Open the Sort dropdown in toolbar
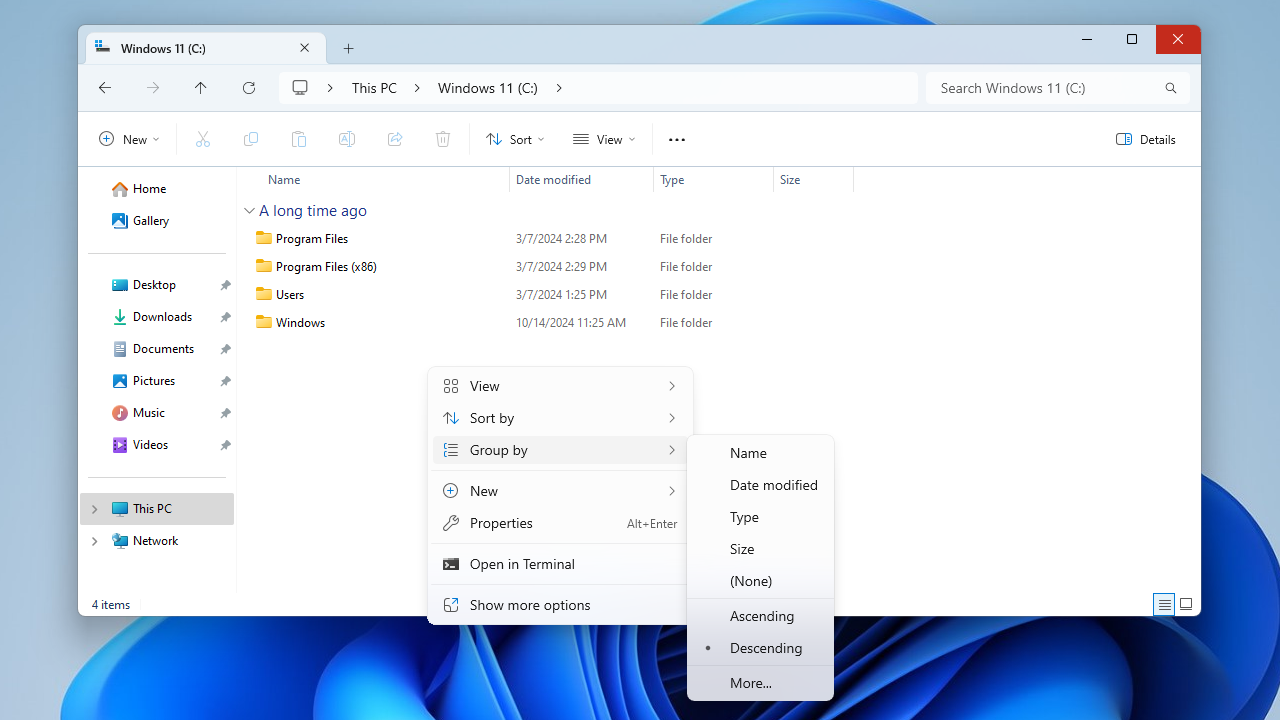 515,140
